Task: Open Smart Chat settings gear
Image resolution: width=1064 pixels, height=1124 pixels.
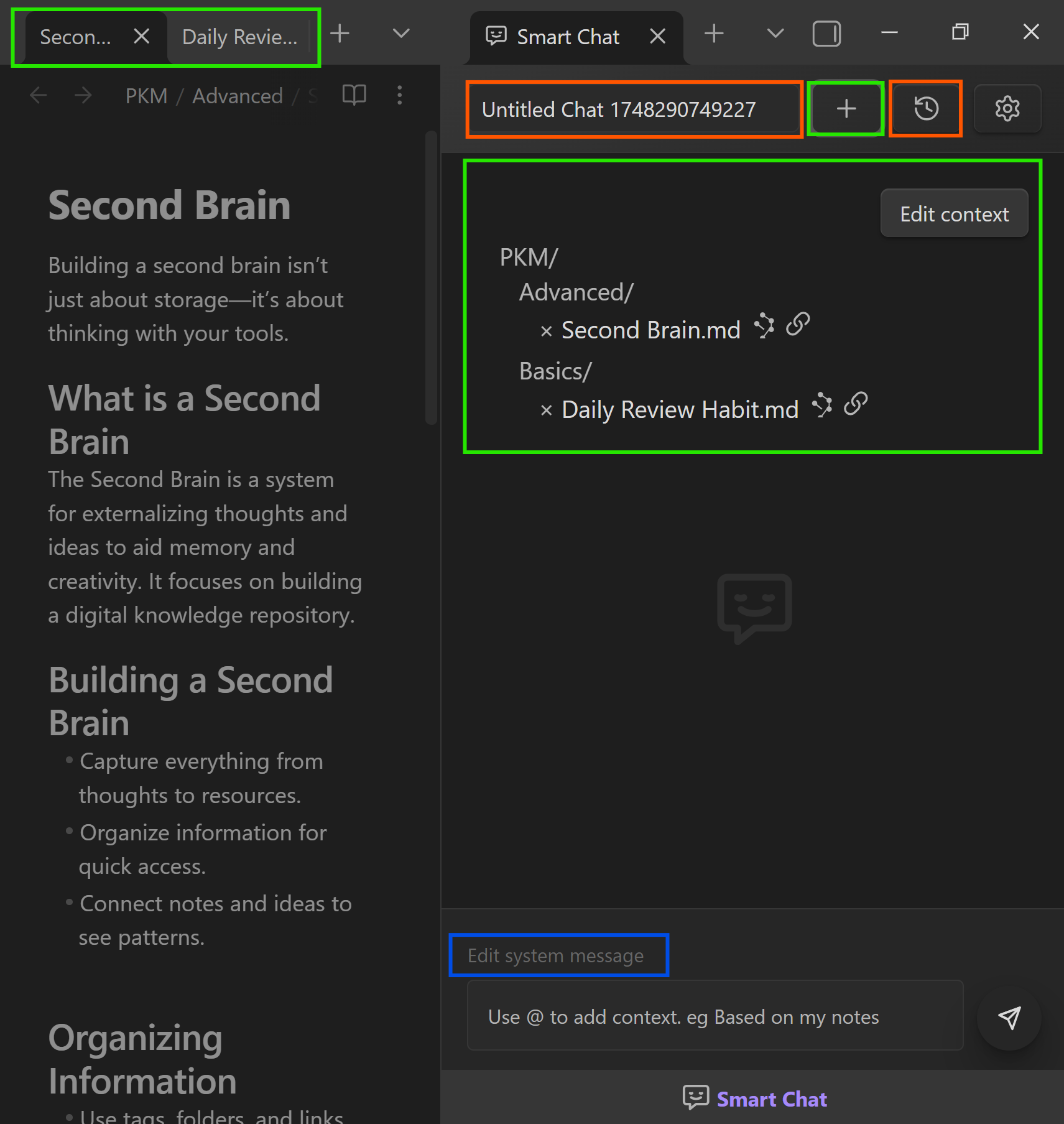Action: click(1007, 109)
